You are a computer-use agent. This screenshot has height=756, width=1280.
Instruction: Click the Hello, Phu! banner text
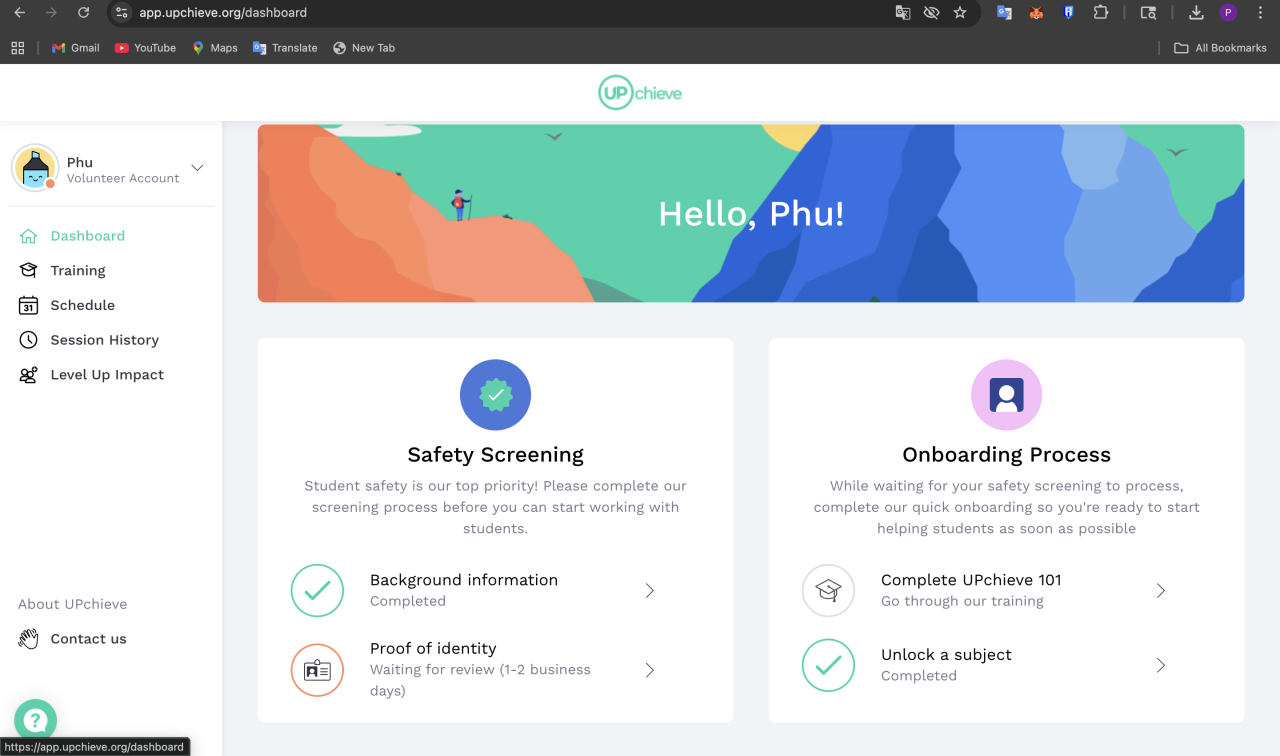(751, 214)
